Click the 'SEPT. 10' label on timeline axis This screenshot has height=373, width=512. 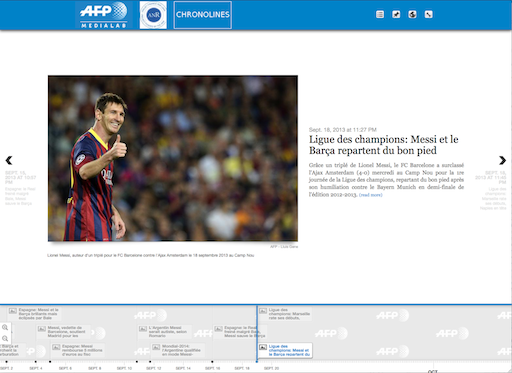click(x=124, y=368)
